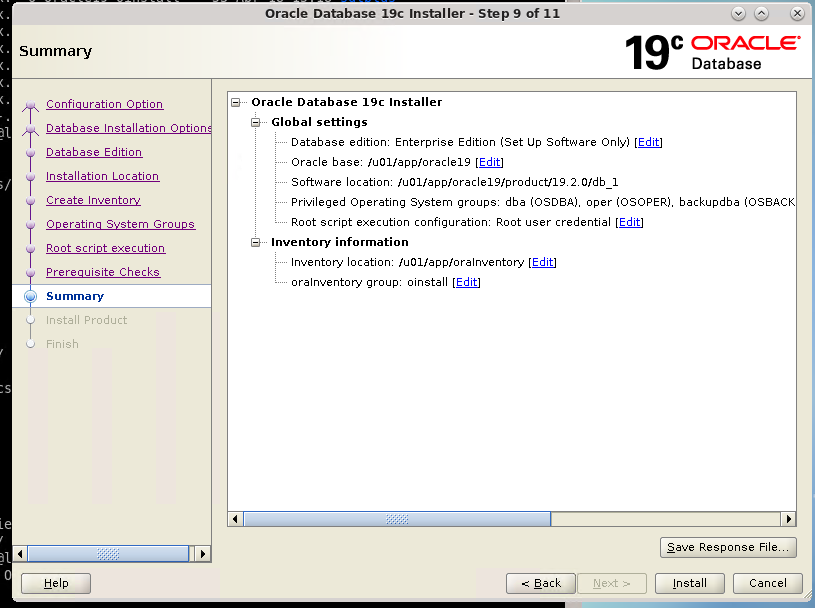Screen dimensions: 815x608
Task: Collapse the Oracle Database 19c Installer tree node
Action: click(235, 102)
